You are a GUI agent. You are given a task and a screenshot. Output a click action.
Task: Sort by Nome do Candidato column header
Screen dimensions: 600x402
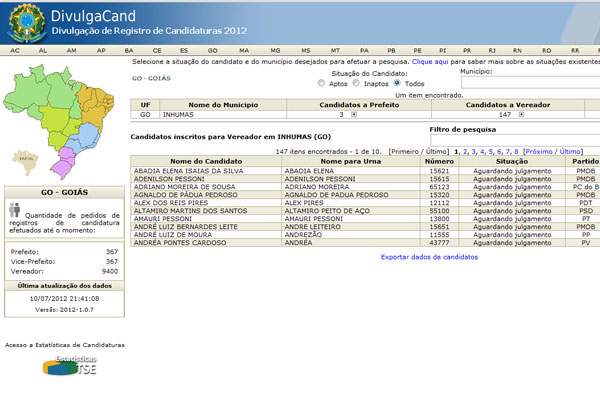pos(206,161)
